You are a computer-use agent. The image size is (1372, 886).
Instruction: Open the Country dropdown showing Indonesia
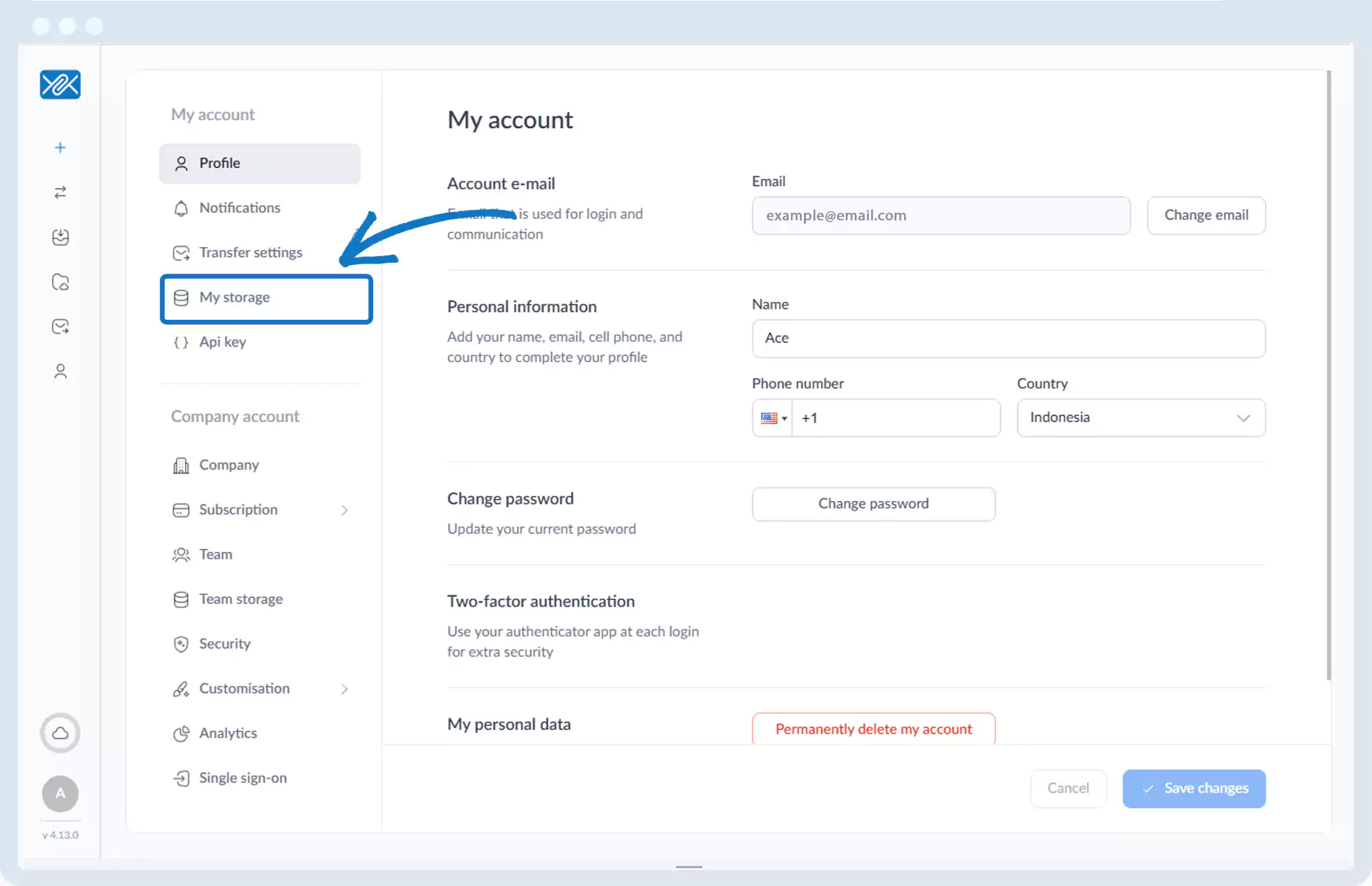tap(1140, 418)
